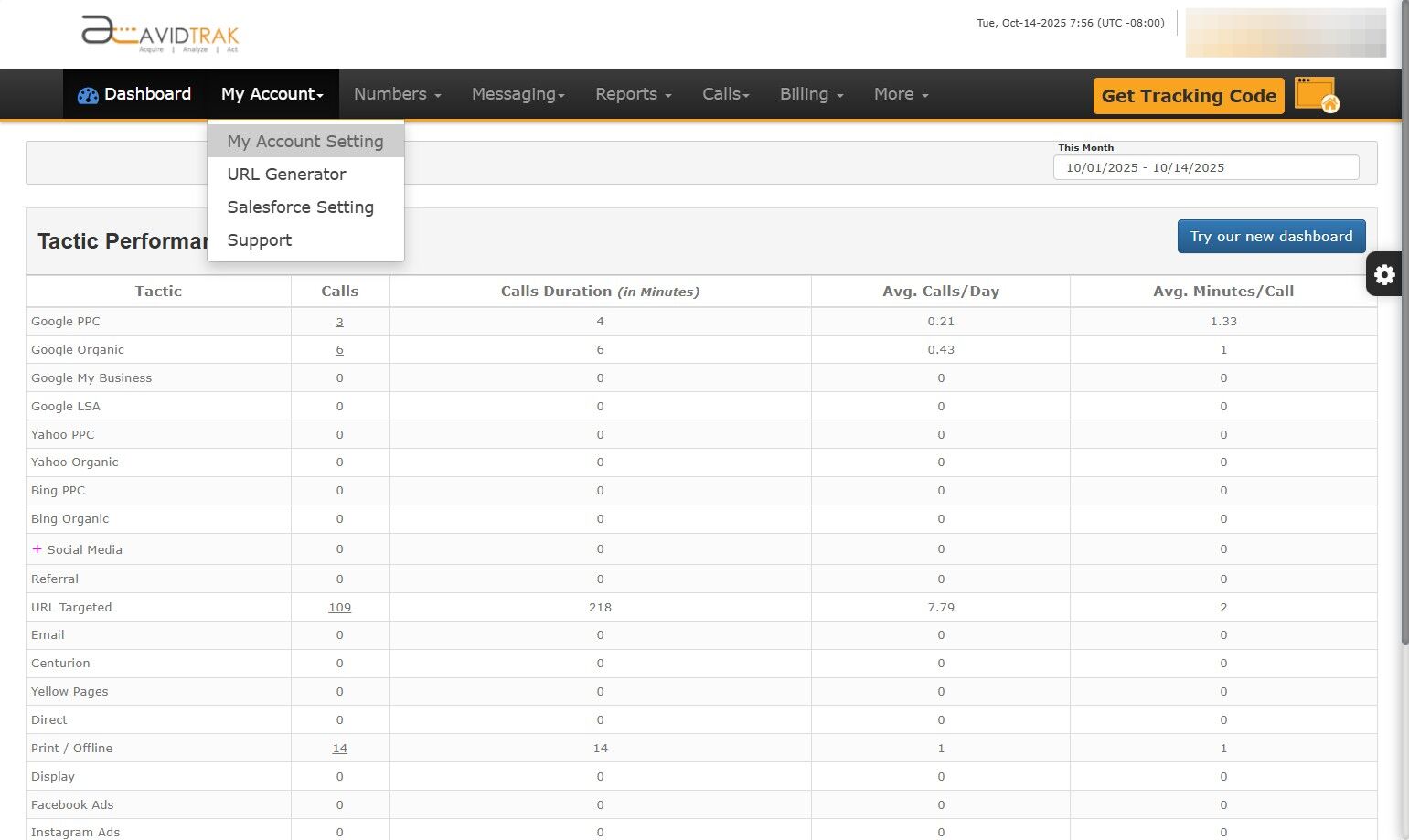
Task: Select URL Generator menu entry
Action: pos(305,175)
